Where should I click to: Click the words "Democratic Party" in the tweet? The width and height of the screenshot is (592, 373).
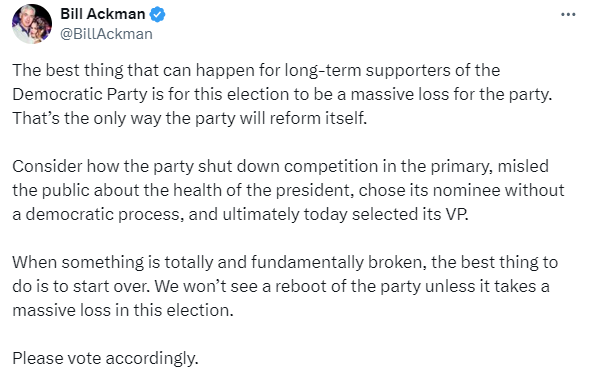[80, 94]
